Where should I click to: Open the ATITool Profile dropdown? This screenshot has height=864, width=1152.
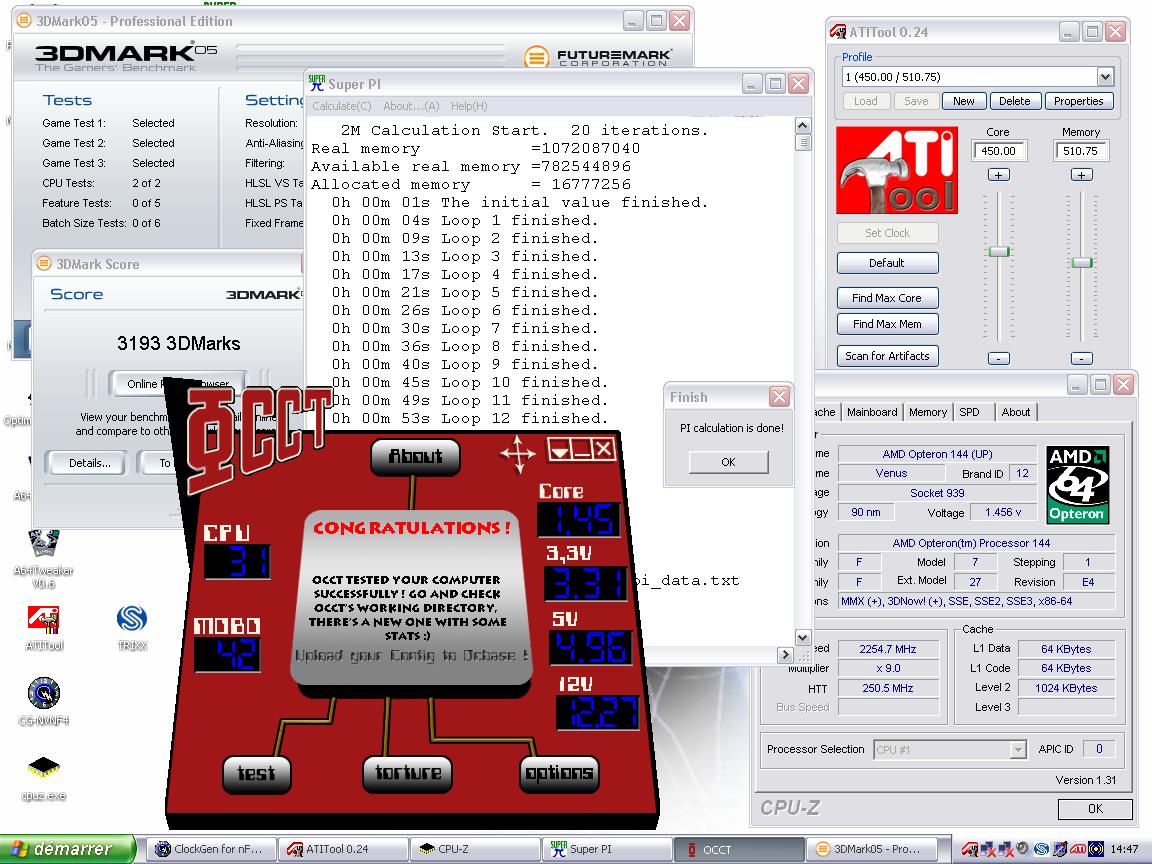pyautogui.click(x=1105, y=76)
